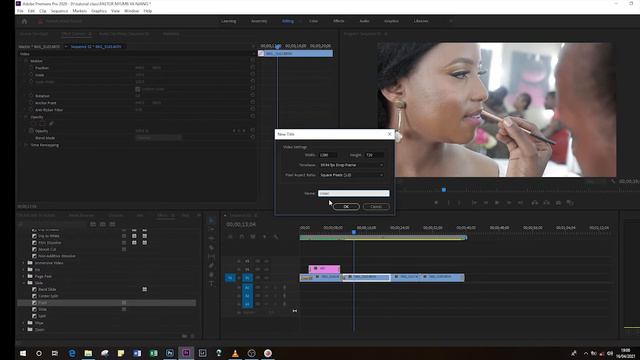Screen dimensions: 640x360
Task: Toggle the Opacity animation stopwatch
Action: (31, 131)
